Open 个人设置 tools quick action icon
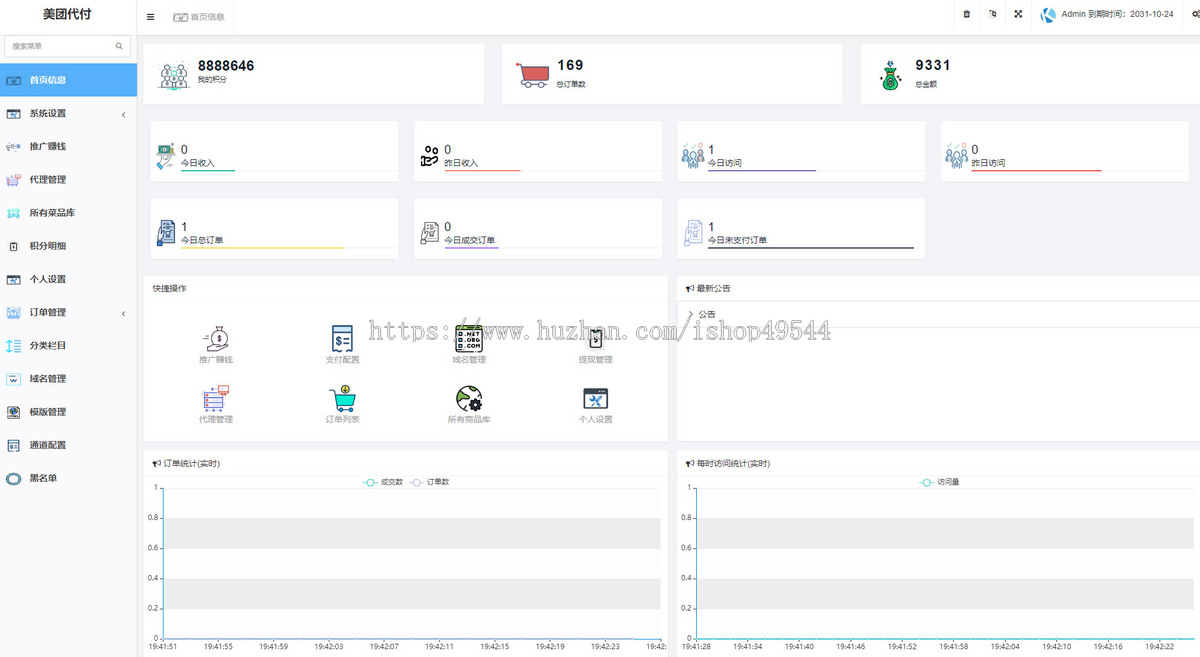Viewport: 1200px width, 657px height. (x=596, y=398)
